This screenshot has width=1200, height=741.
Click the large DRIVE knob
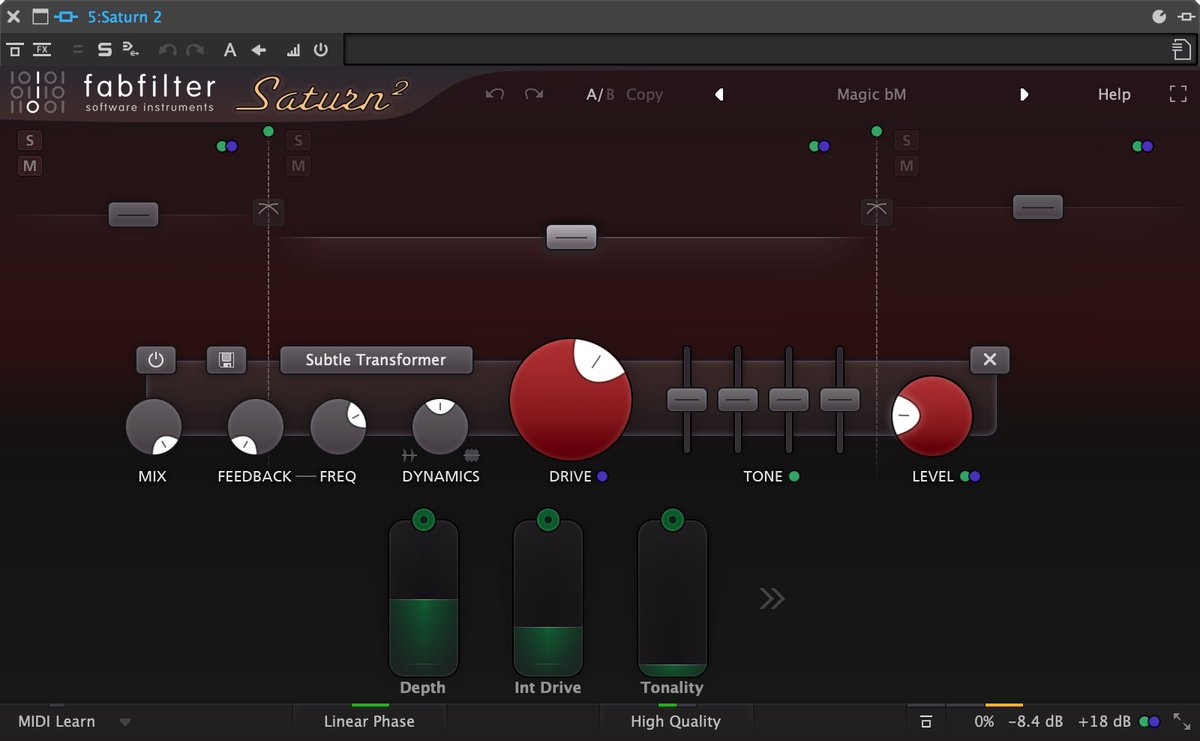(570, 399)
